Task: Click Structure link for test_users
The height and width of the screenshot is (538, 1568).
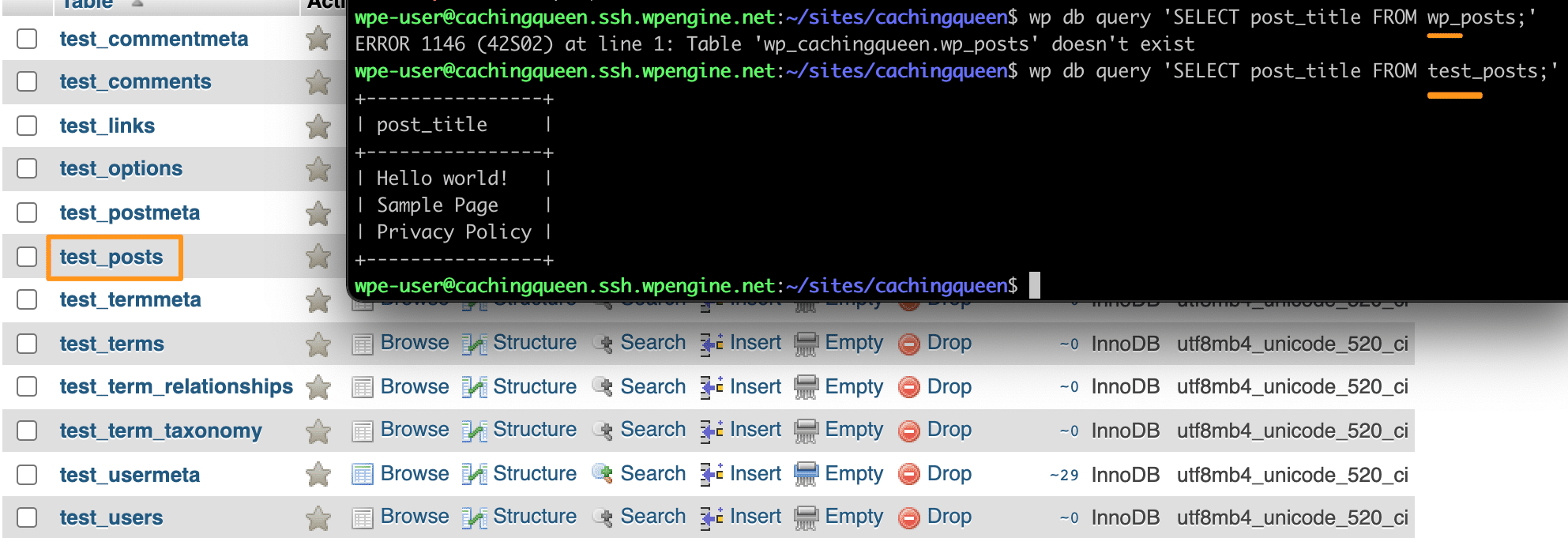Action: tap(535, 516)
